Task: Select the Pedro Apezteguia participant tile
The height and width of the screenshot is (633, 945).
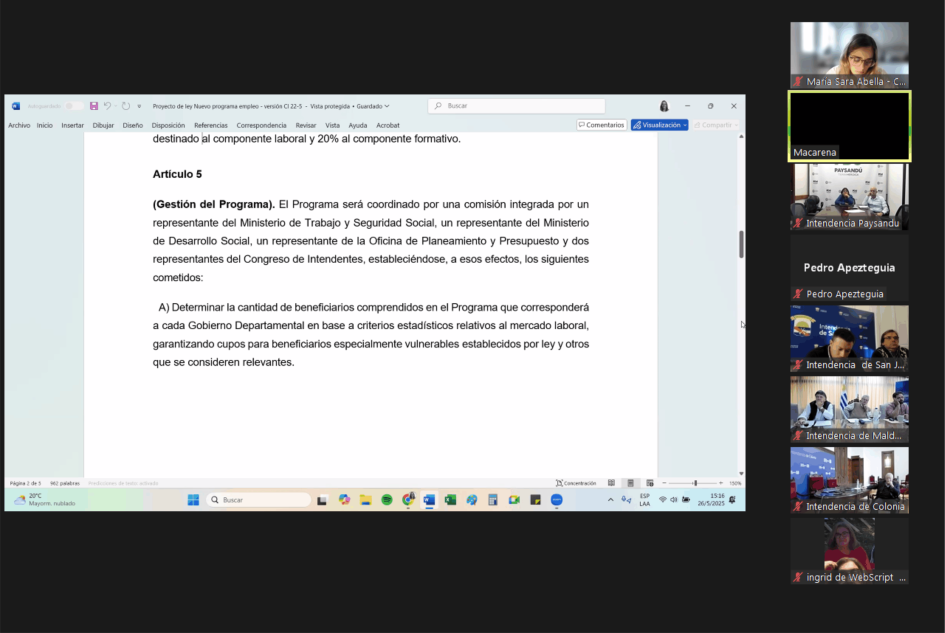Action: (849, 267)
